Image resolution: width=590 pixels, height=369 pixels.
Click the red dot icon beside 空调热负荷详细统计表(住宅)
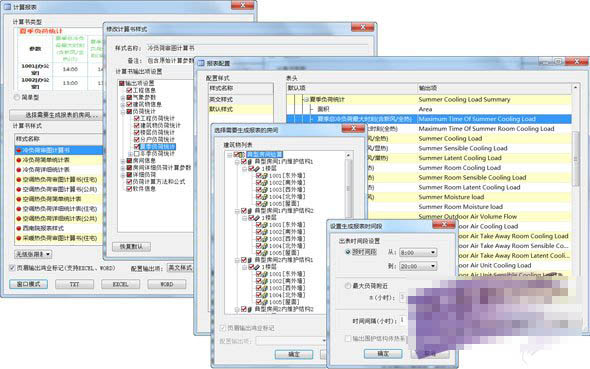(19, 209)
